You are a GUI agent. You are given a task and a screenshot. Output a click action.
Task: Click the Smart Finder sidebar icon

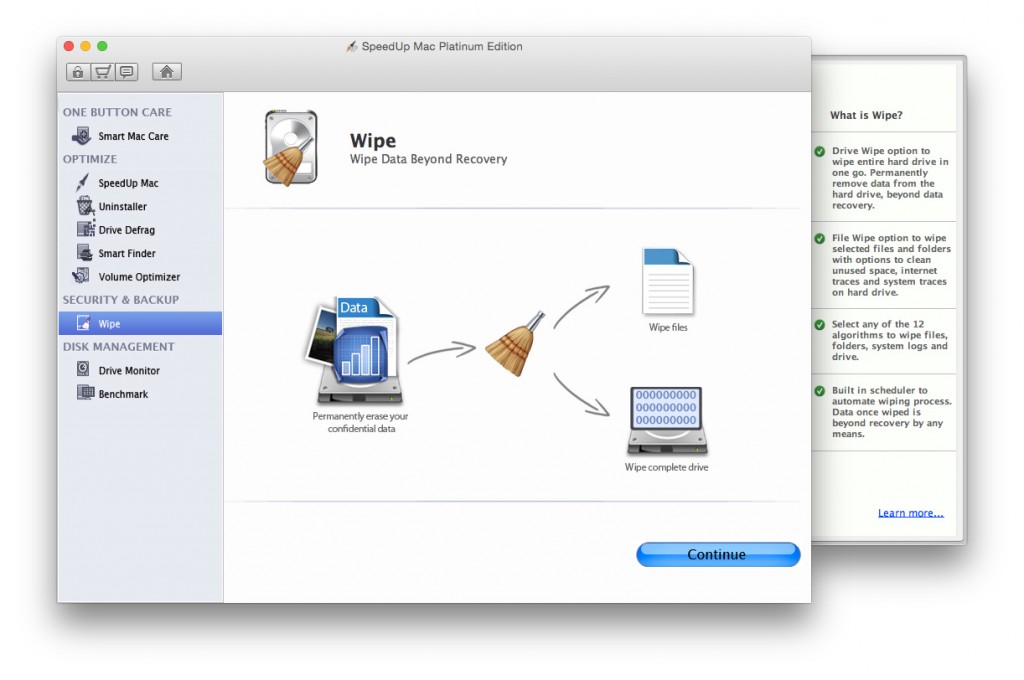pos(84,253)
